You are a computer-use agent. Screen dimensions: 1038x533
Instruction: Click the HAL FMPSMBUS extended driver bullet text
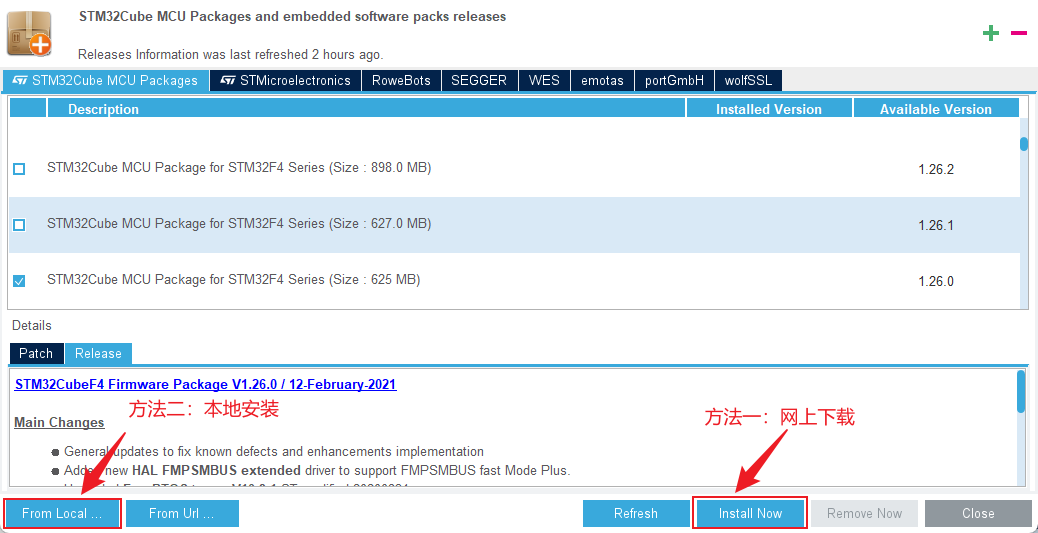coord(316,471)
